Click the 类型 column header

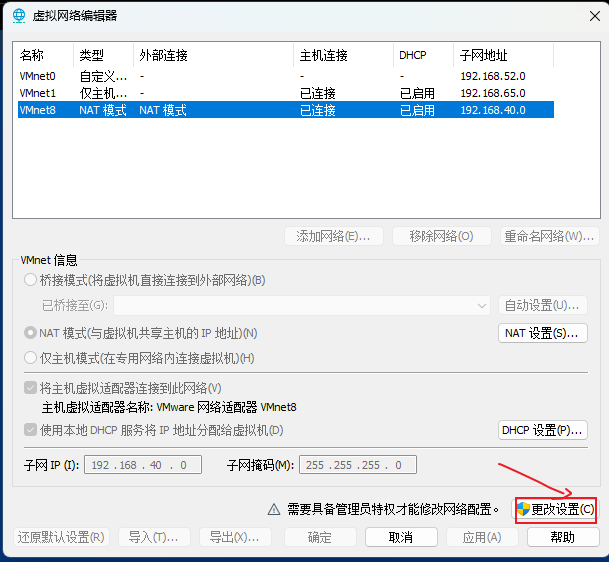(x=103, y=55)
